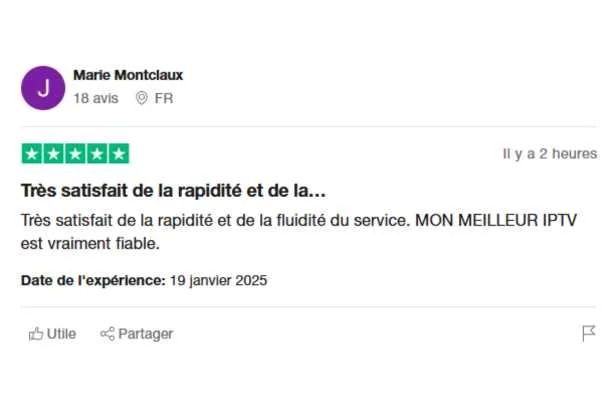Click the "FR" country label

[x=163, y=98]
